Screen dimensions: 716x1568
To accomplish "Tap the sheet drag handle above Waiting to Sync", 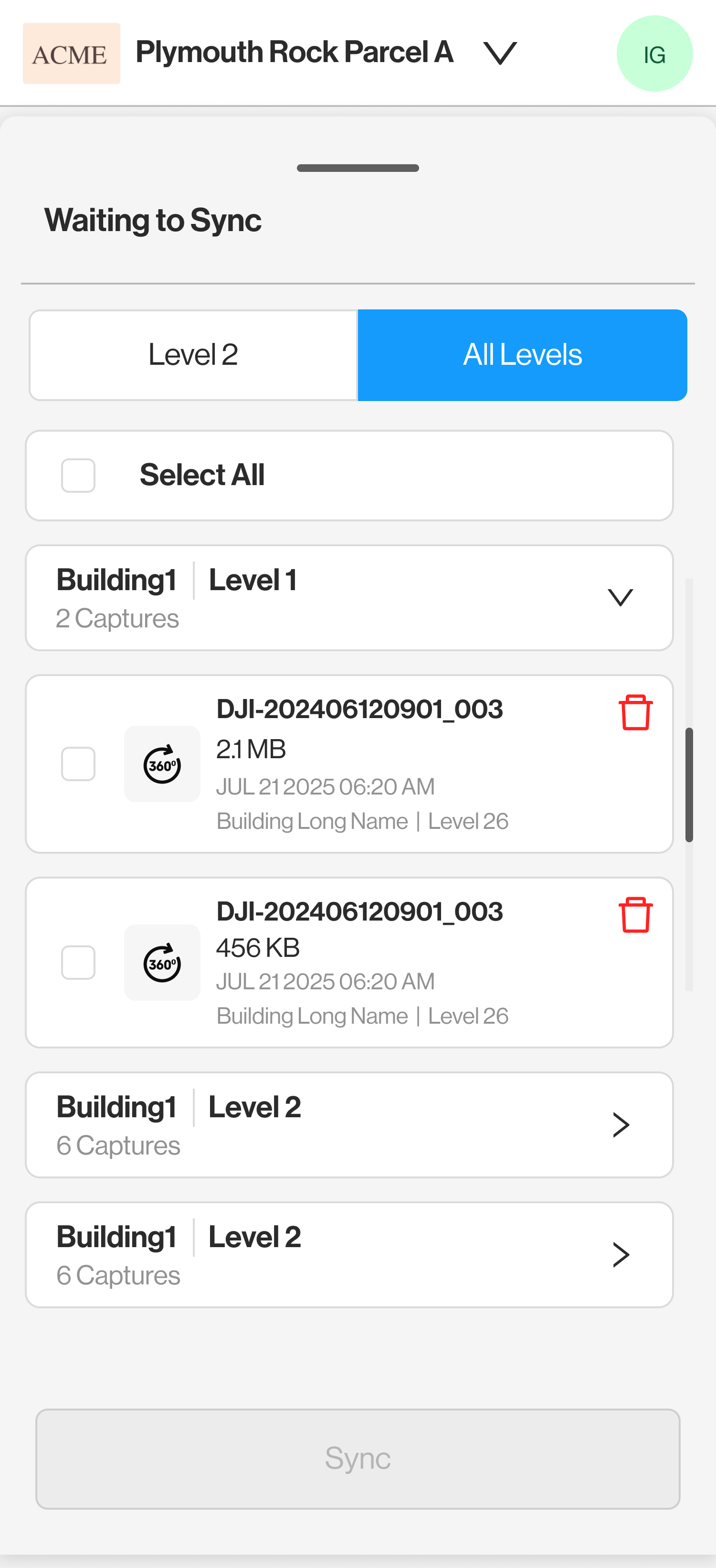I will click(x=358, y=168).
